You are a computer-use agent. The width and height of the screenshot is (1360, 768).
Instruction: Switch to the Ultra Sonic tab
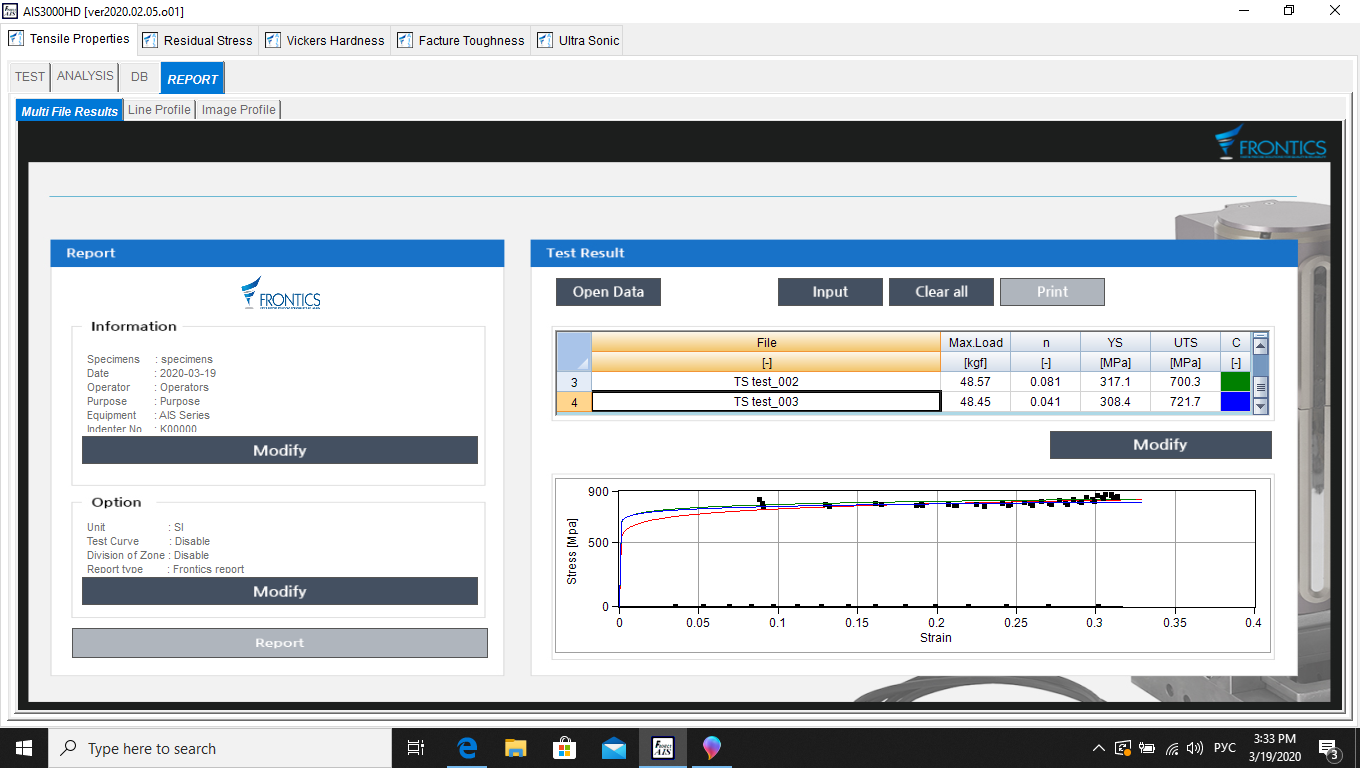tap(578, 40)
